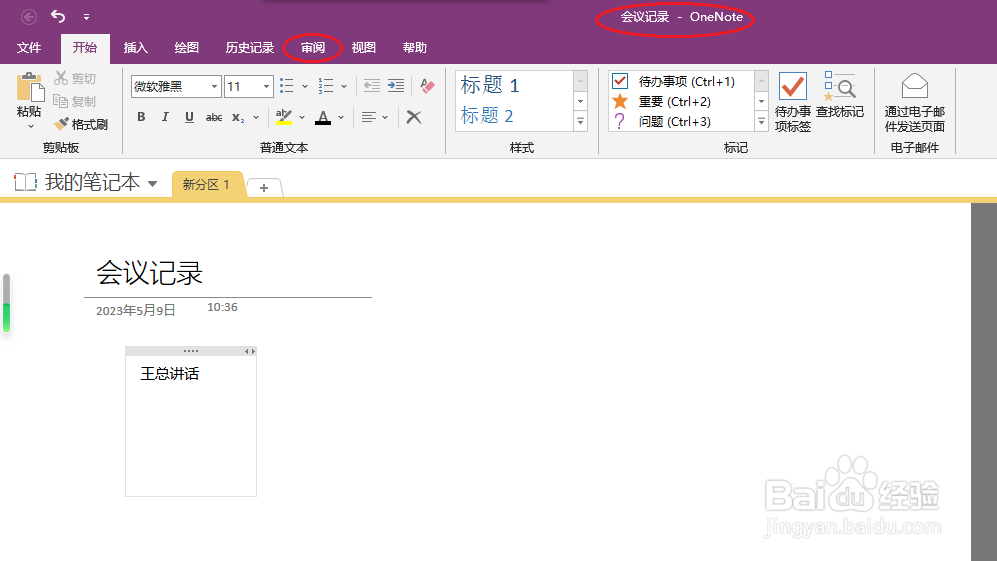The height and width of the screenshot is (561, 997).
Task: Click the page title 会议记录
Action: tap(149, 274)
